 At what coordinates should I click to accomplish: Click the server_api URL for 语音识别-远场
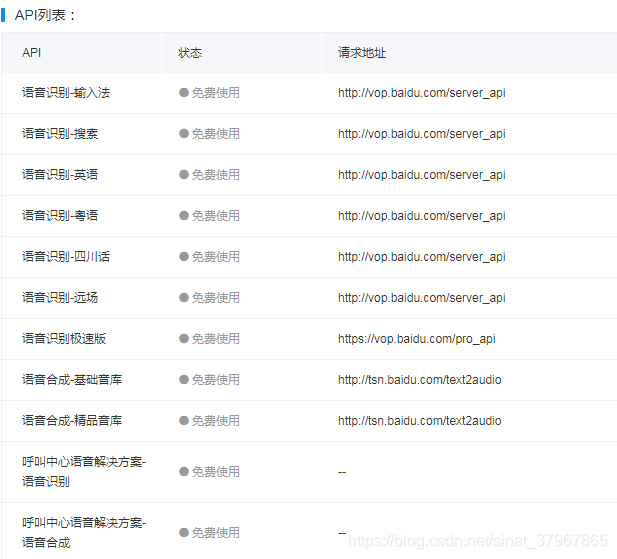(422, 297)
